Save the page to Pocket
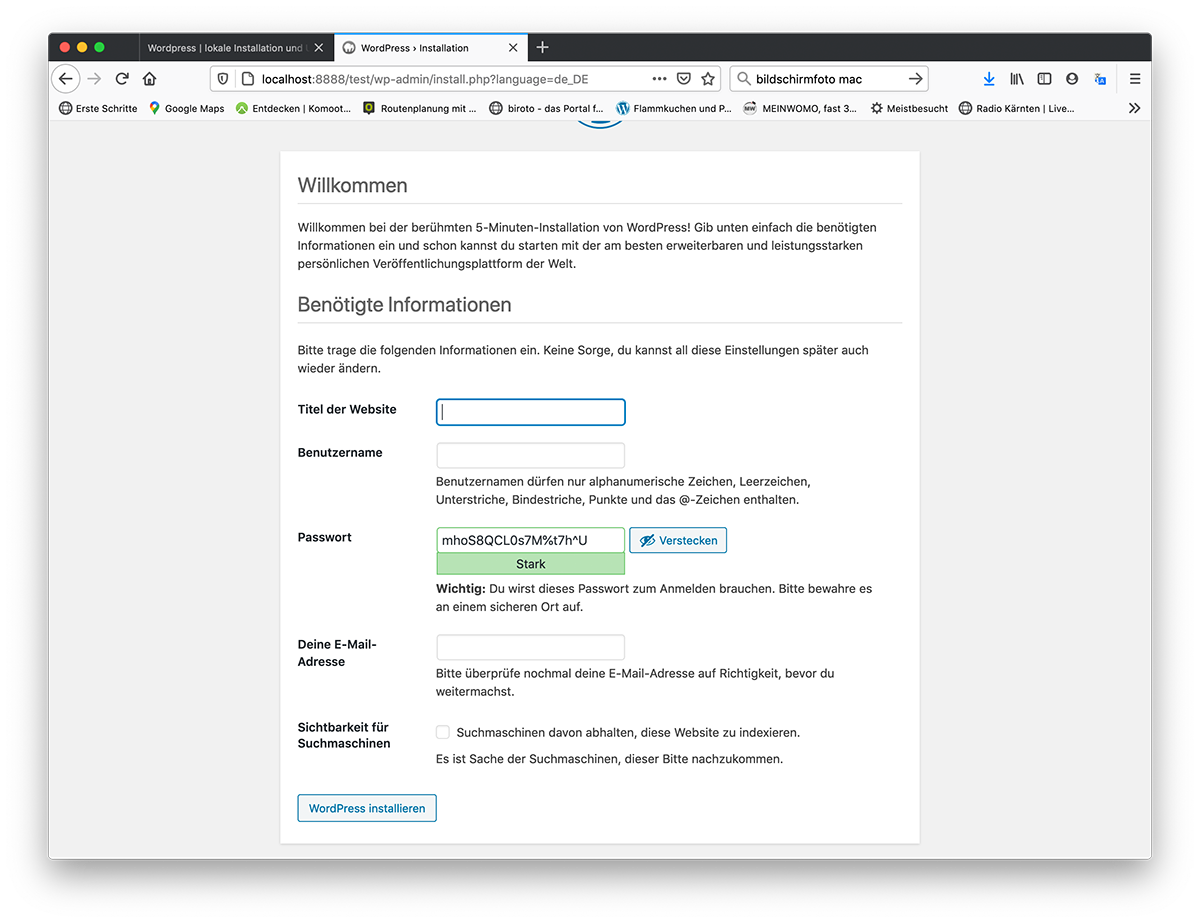This screenshot has width=1200, height=923. tap(684, 79)
